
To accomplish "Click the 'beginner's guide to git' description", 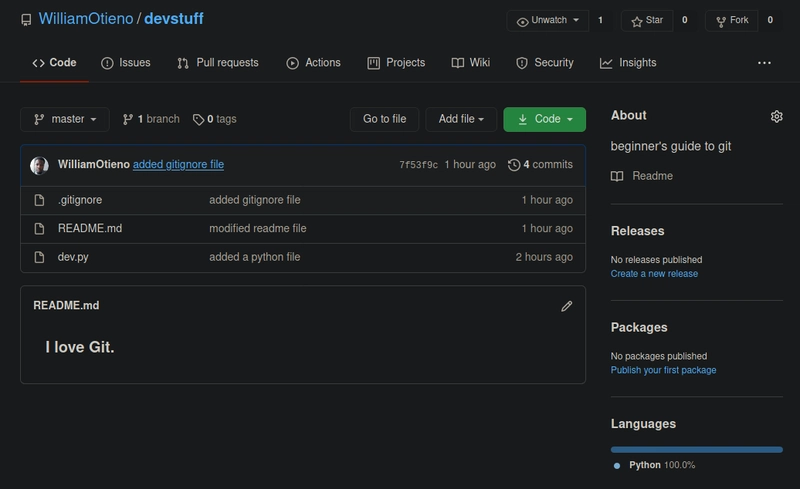I will coord(670,146).
